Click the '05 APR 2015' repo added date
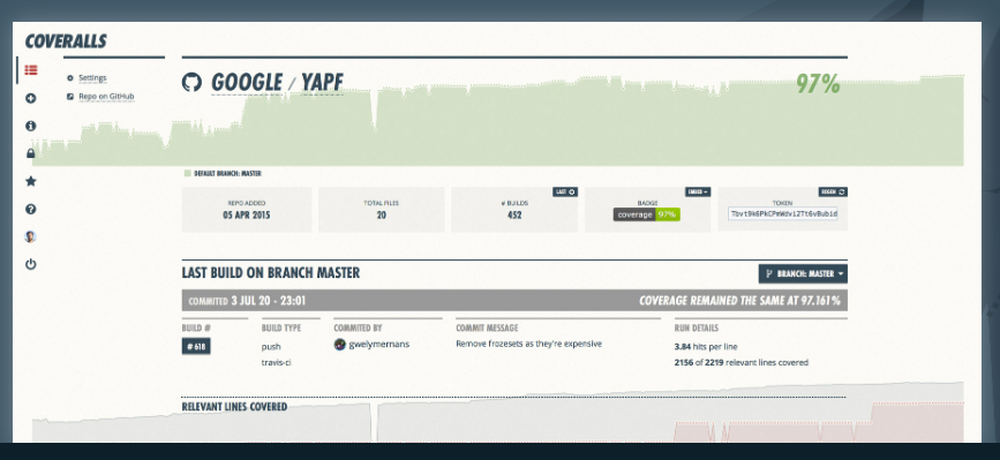This screenshot has width=1000, height=460. click(x=247, y=215)
